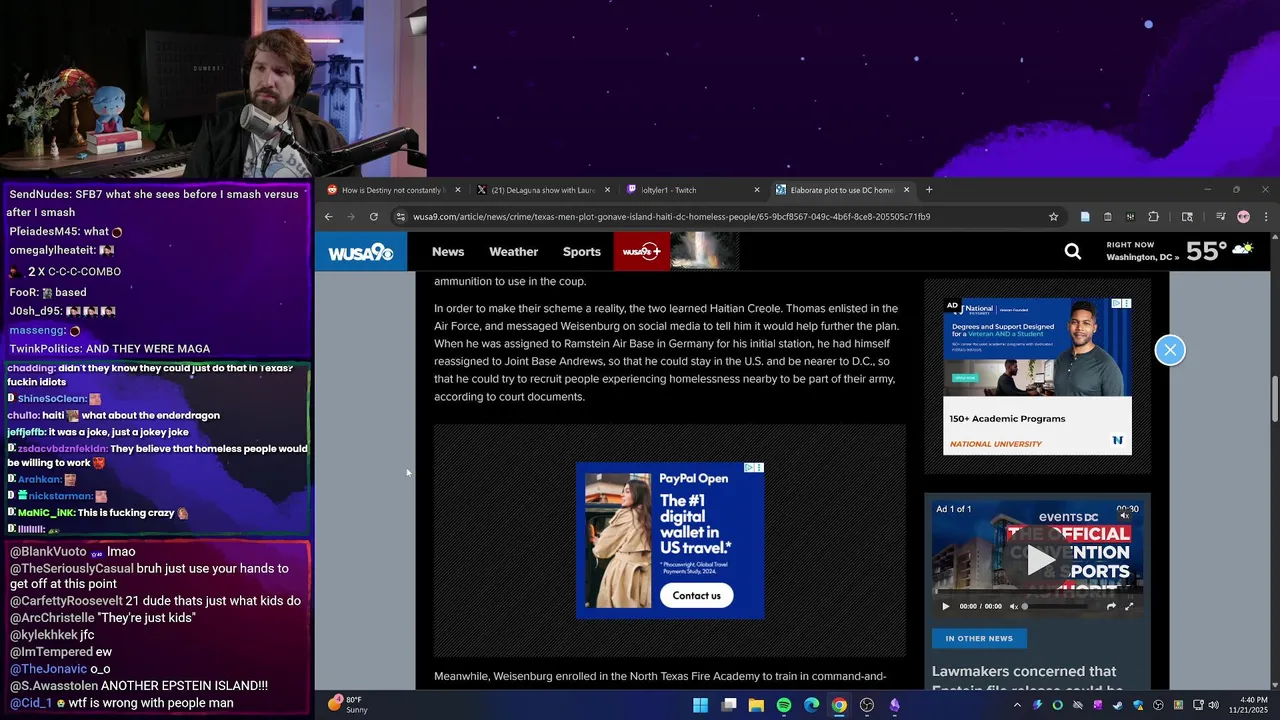This screenshot has width=1280, height=720.
Task: Open system volume from the tray speaker
Action: click(x=1213, y=705)
